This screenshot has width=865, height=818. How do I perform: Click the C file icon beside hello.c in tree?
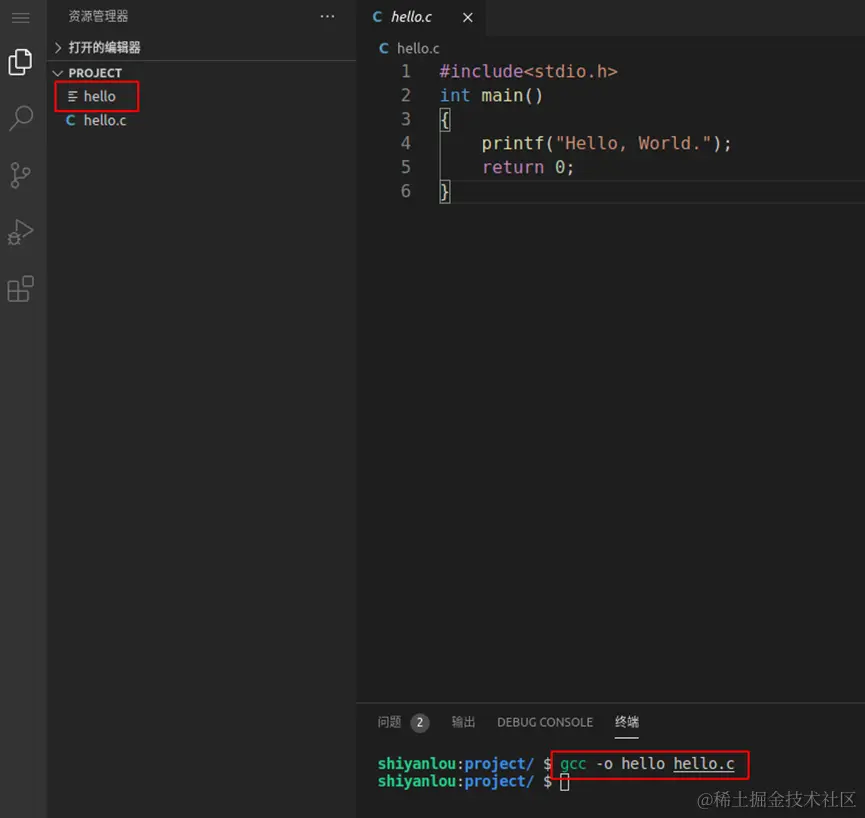71,120
